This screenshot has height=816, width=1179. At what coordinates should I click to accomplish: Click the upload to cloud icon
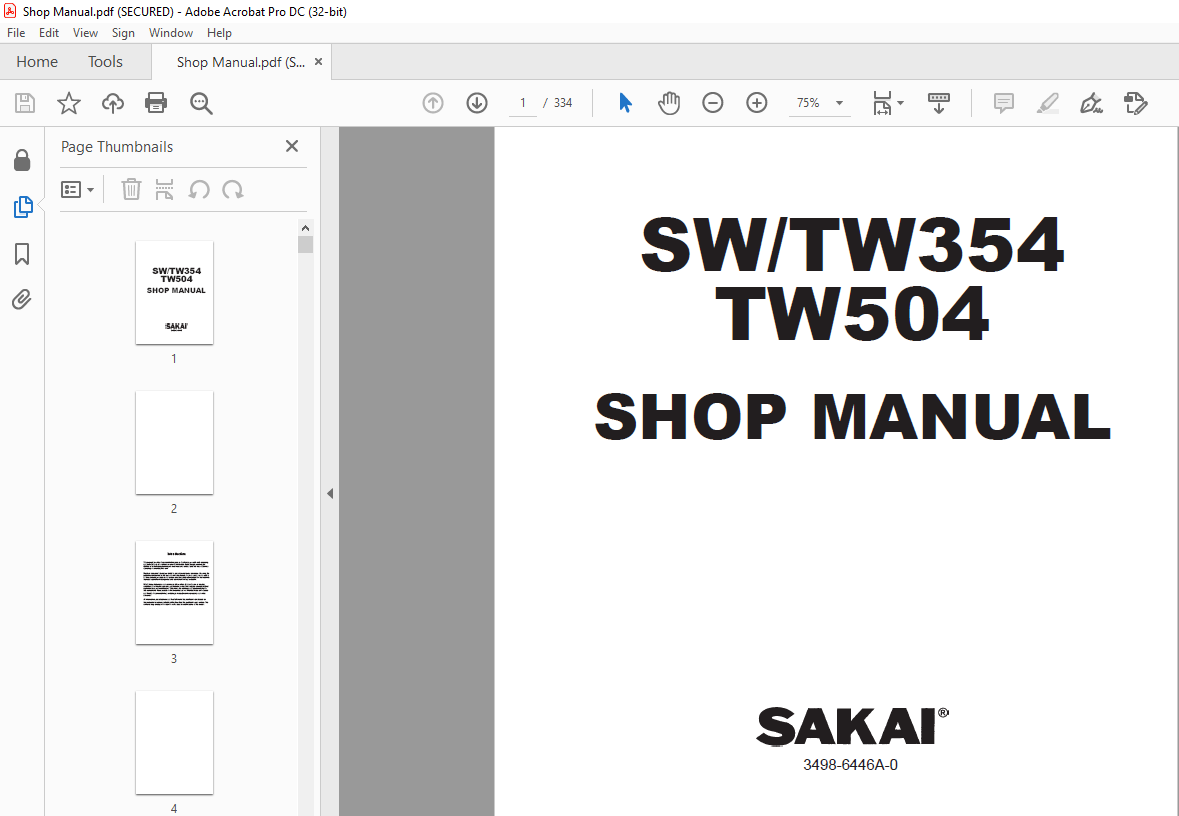[113, 103]
